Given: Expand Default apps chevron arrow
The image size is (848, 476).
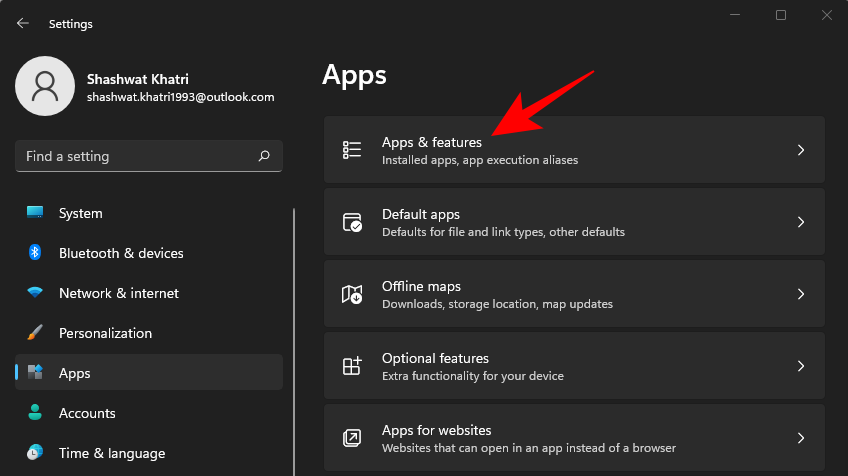Looking at the screenshot, I should tap(801, 222).
